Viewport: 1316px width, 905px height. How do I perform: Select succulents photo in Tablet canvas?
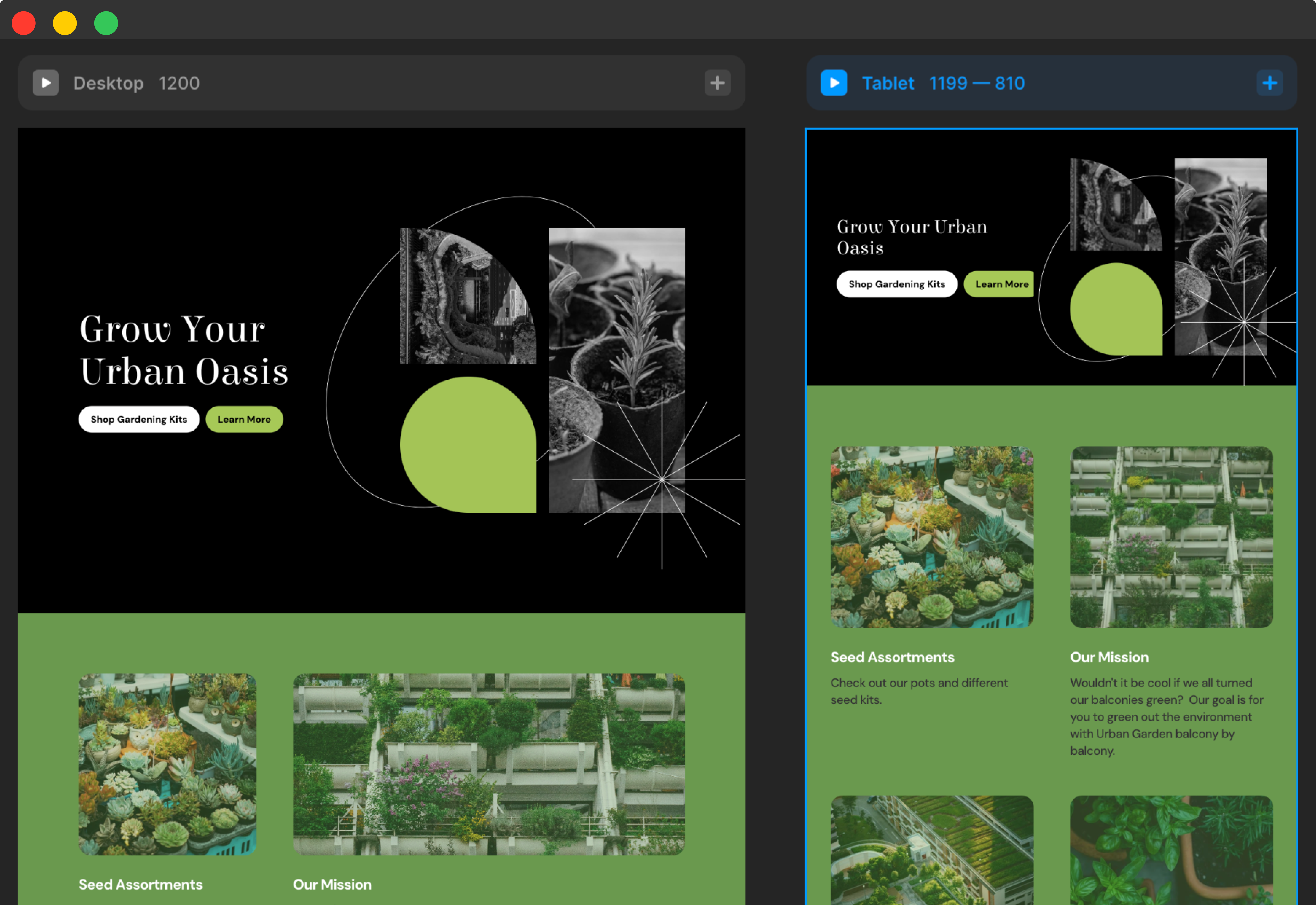point(932,537)
